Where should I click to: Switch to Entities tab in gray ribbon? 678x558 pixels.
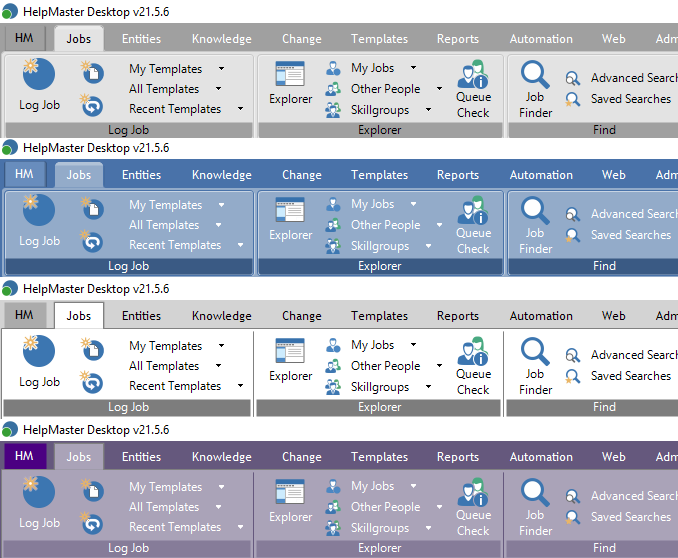click(x=141, y=39)
